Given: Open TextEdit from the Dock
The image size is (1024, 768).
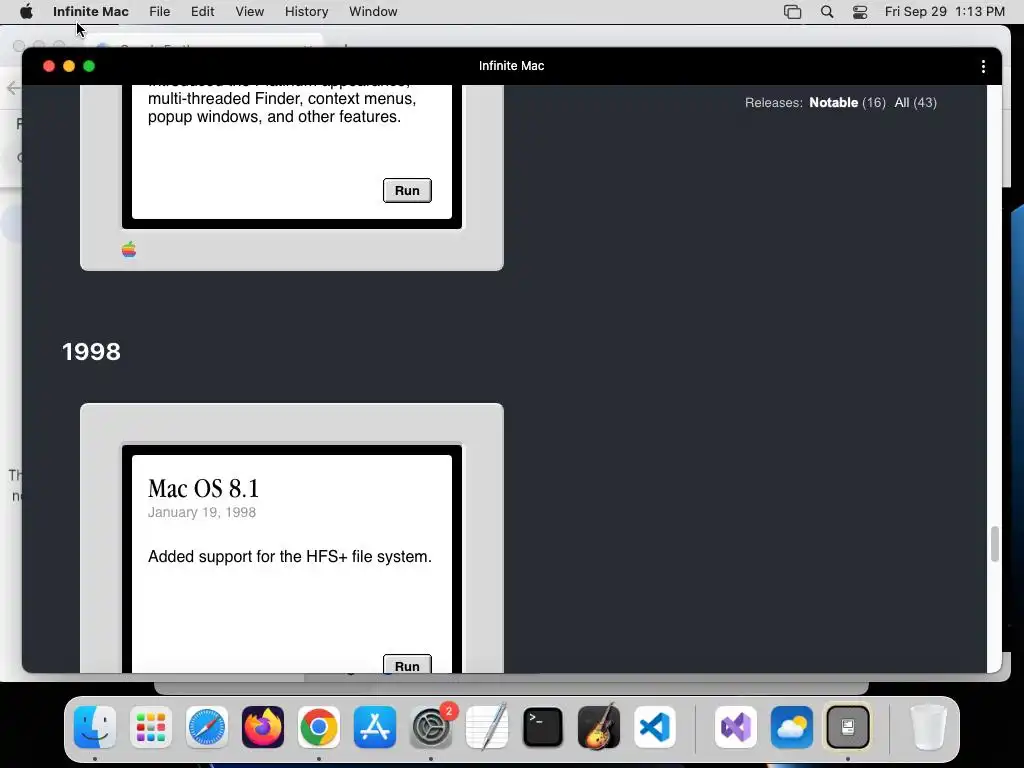Looking at the screenshot, I should pos(487,727).
